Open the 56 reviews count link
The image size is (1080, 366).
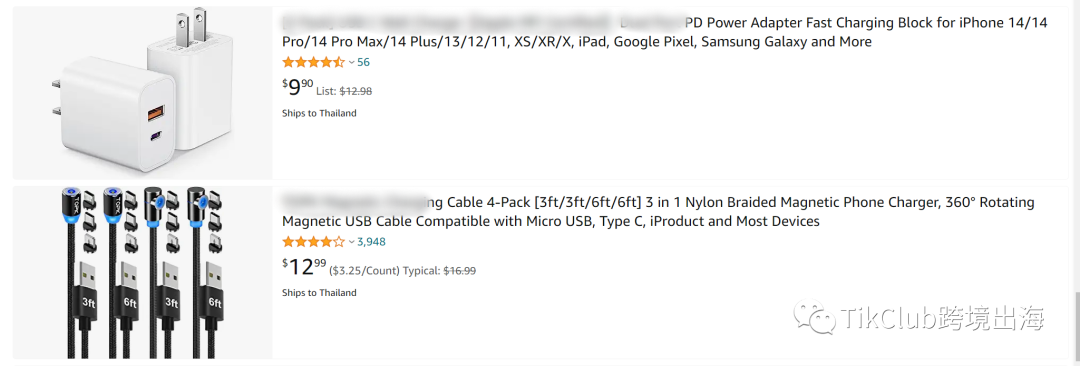pyautogui.click(x=363, y=62)
